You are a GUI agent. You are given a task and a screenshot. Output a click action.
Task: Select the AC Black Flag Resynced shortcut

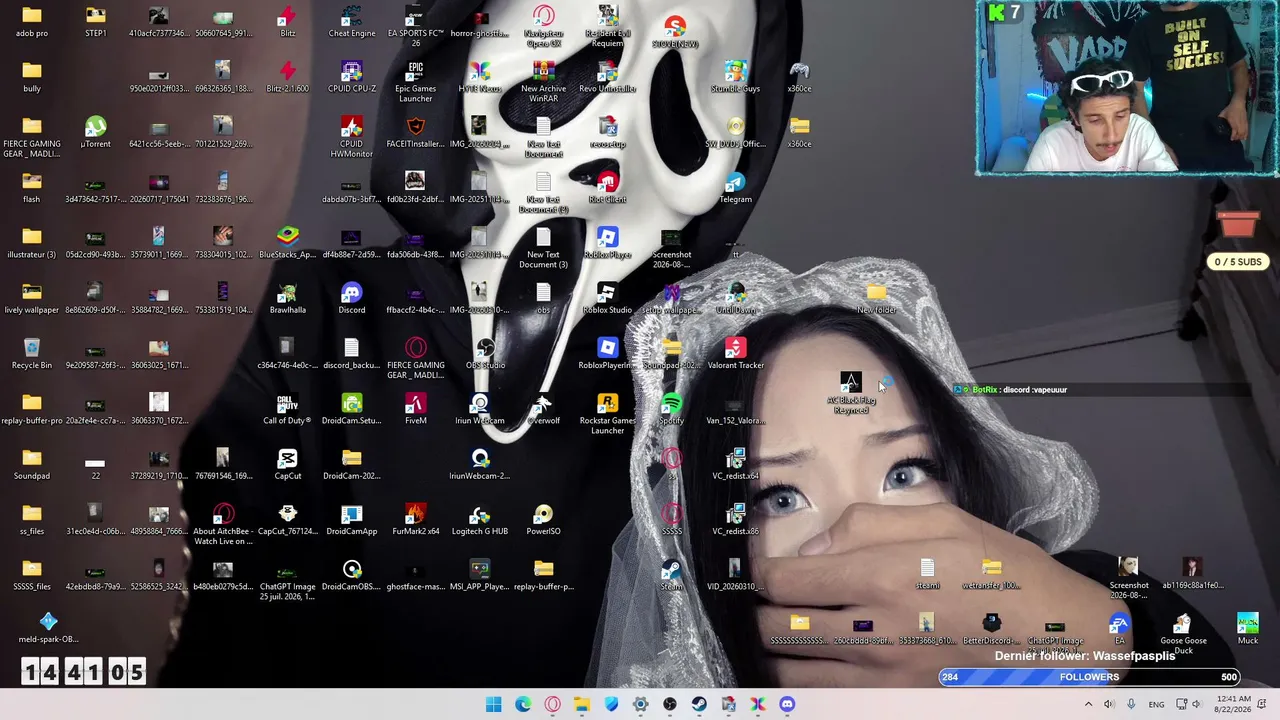pyautogui.click(x=851, y=393)
